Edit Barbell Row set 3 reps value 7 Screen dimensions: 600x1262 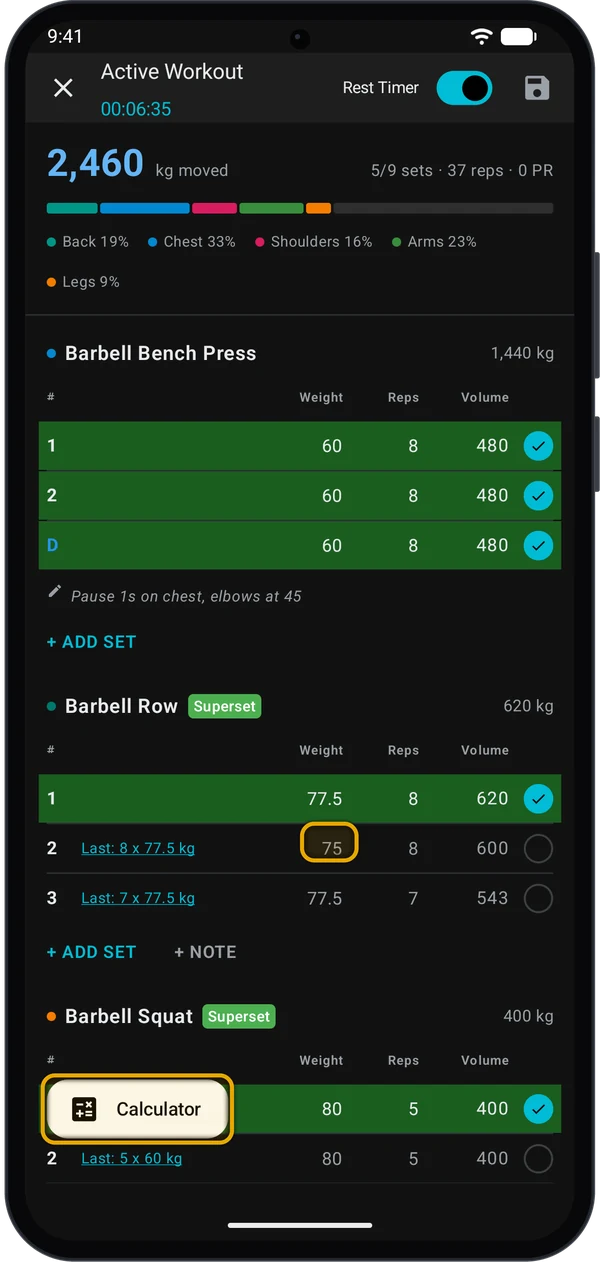[x=413, y=899]
